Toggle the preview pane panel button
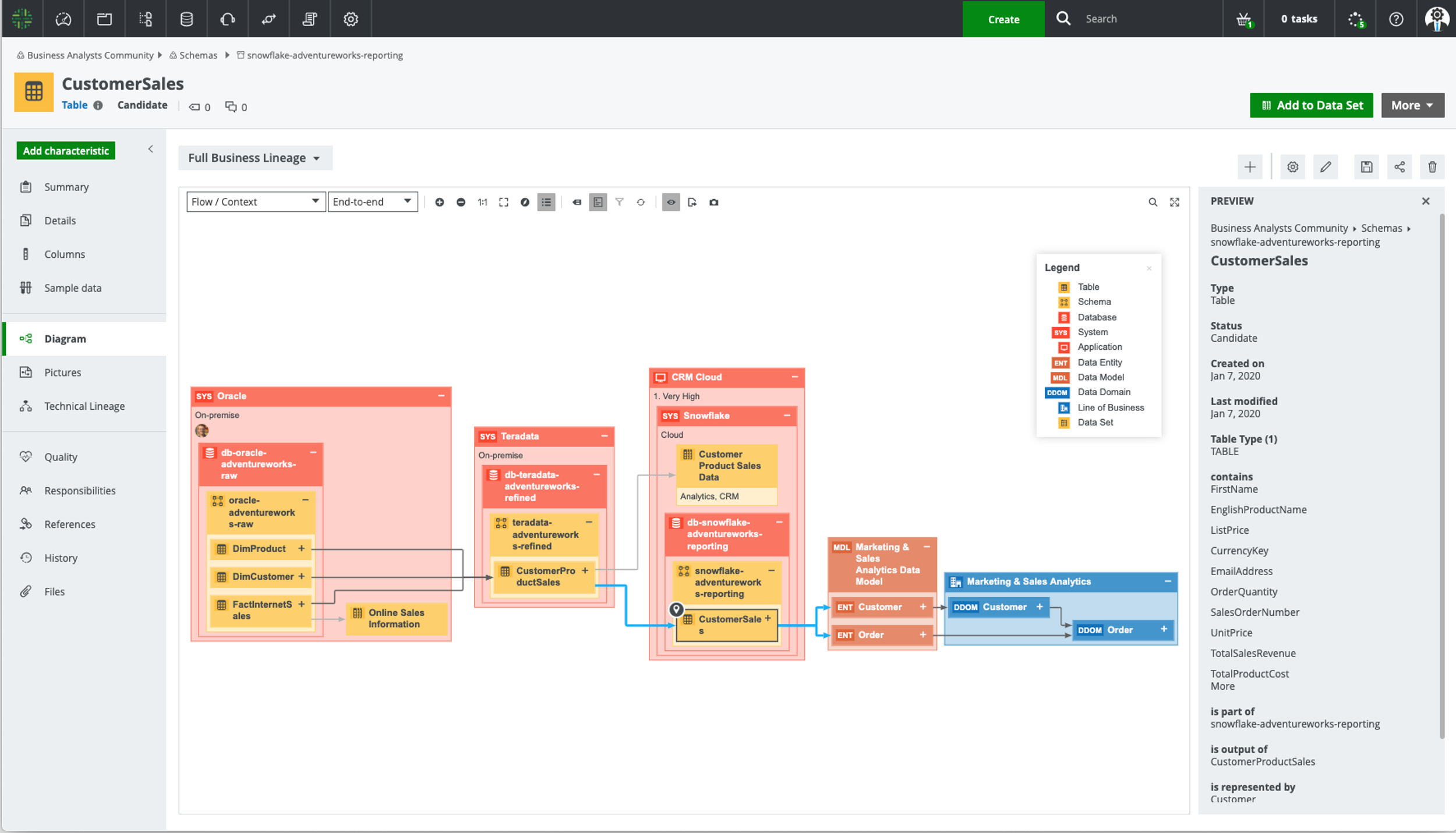The image size is (1456, 833). tap(598, 202)
